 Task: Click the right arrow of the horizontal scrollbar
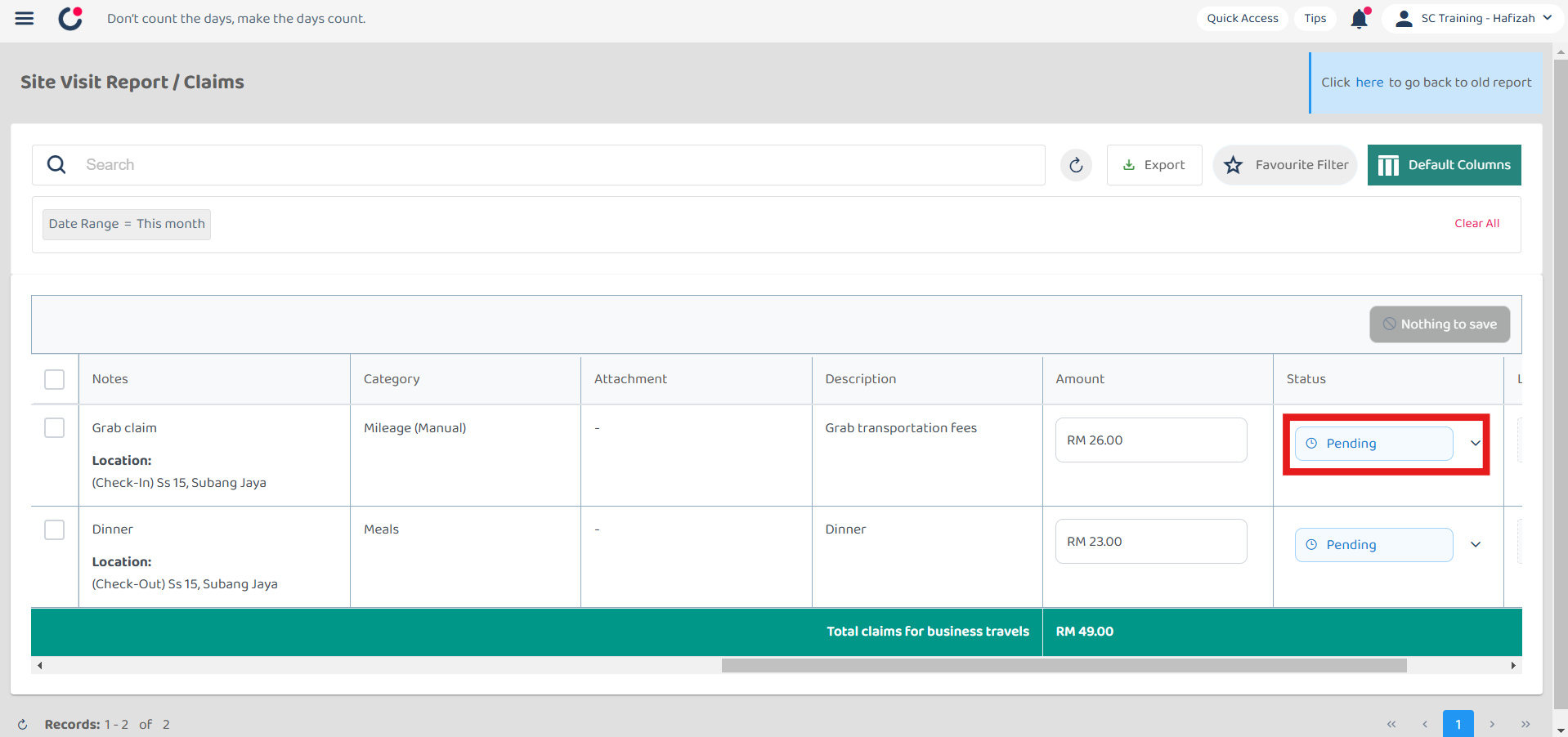click(1513, 666)
